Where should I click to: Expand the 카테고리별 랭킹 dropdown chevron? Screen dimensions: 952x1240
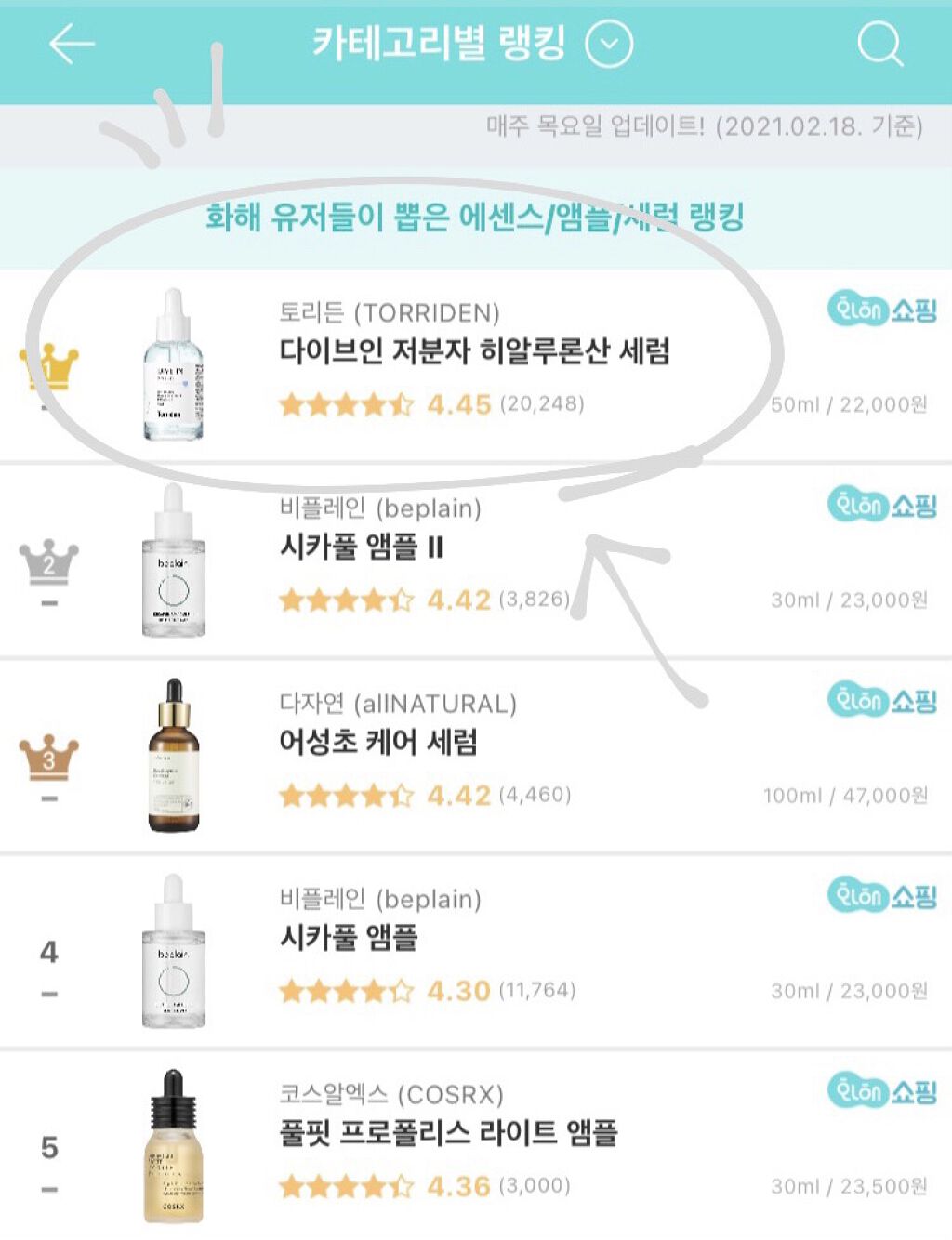(x=609, y=45)
